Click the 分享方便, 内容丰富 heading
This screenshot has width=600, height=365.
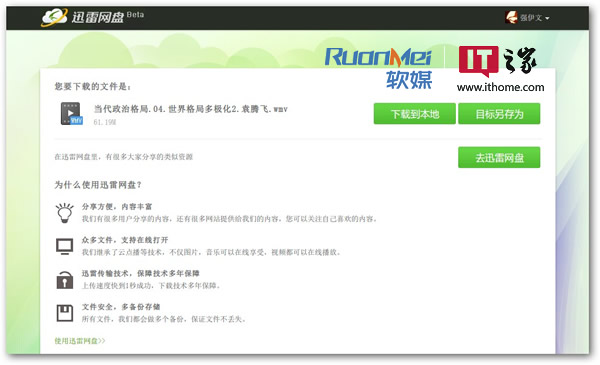(117, 207)
